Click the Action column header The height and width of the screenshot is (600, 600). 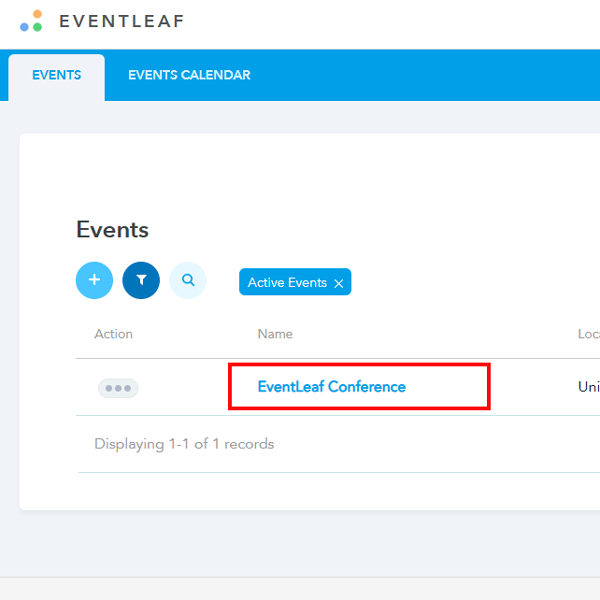pyautogui.click(x=113, y=334)
